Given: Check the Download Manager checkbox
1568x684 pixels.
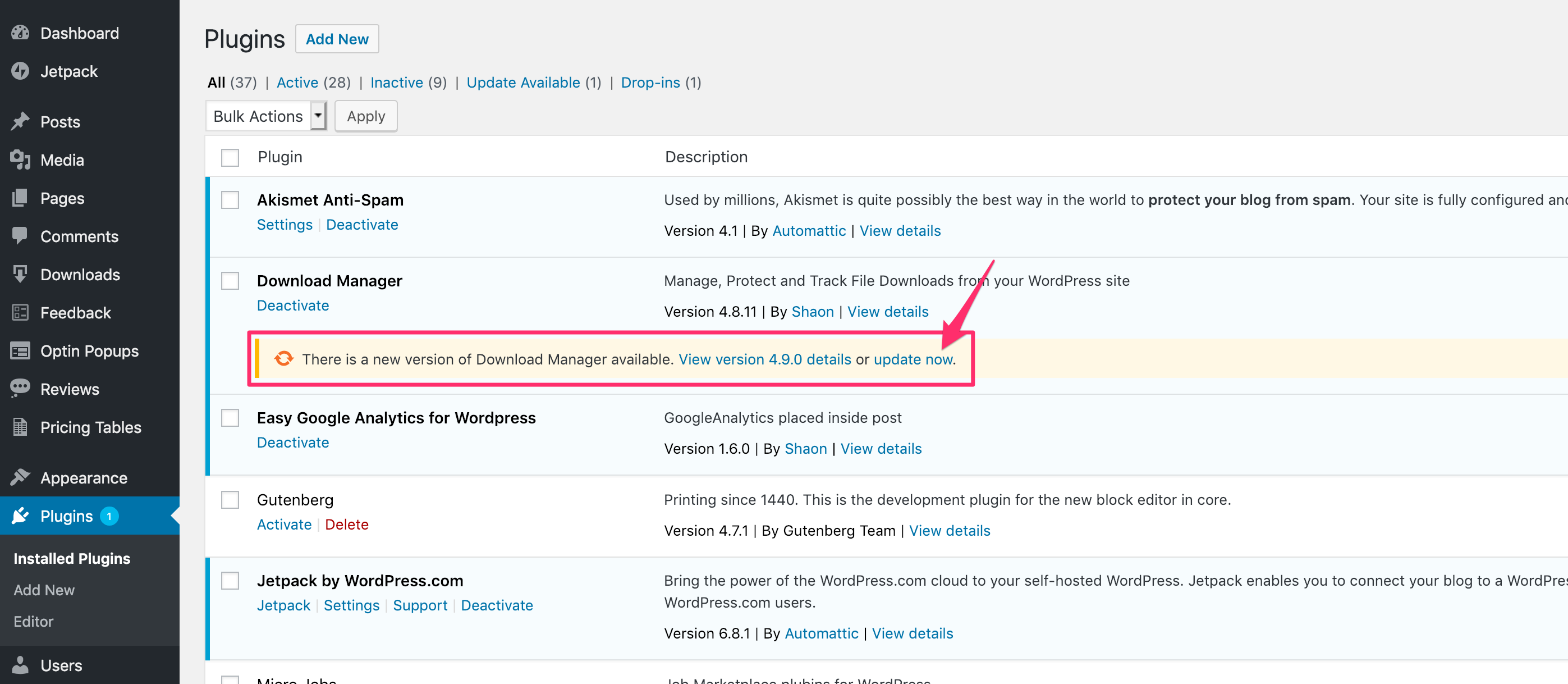Looking at the screenshot, I should pos(230,281).
